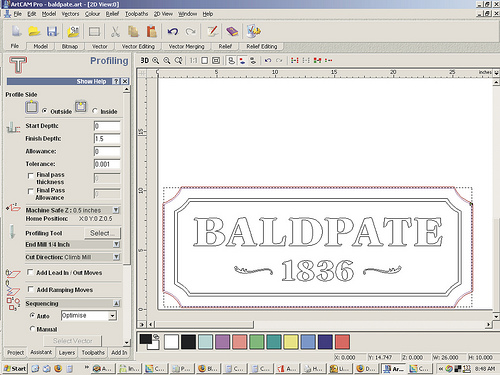This screenshot has height=375, width=500.
Task: Select Manual sequencing radio button
Action: click(x=32, y=329)
